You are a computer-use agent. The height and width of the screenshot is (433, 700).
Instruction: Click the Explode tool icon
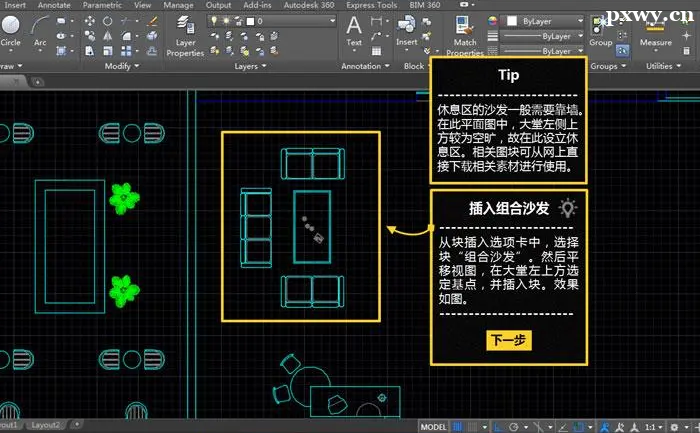152,36
